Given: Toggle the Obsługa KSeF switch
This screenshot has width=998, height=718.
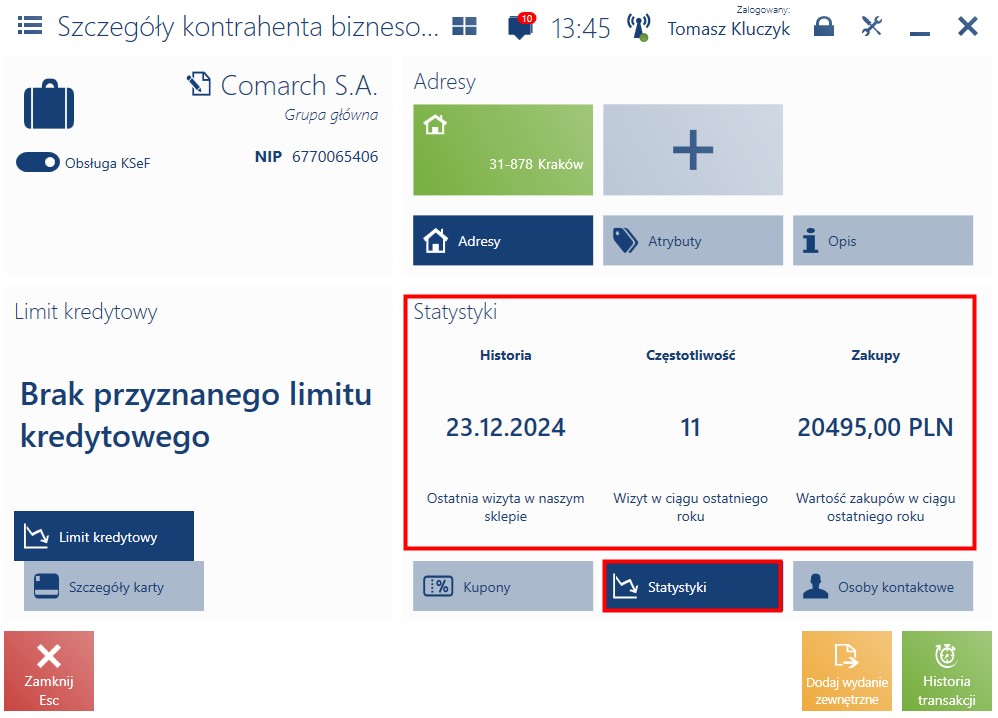Looking at the screenshot, I should point(38,162).
